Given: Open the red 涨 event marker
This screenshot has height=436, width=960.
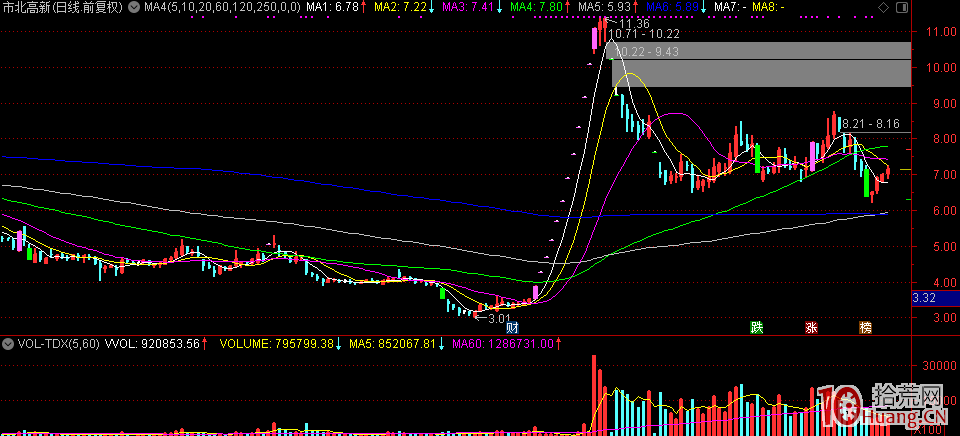Looking at the screenshot, I should [811, 328].
